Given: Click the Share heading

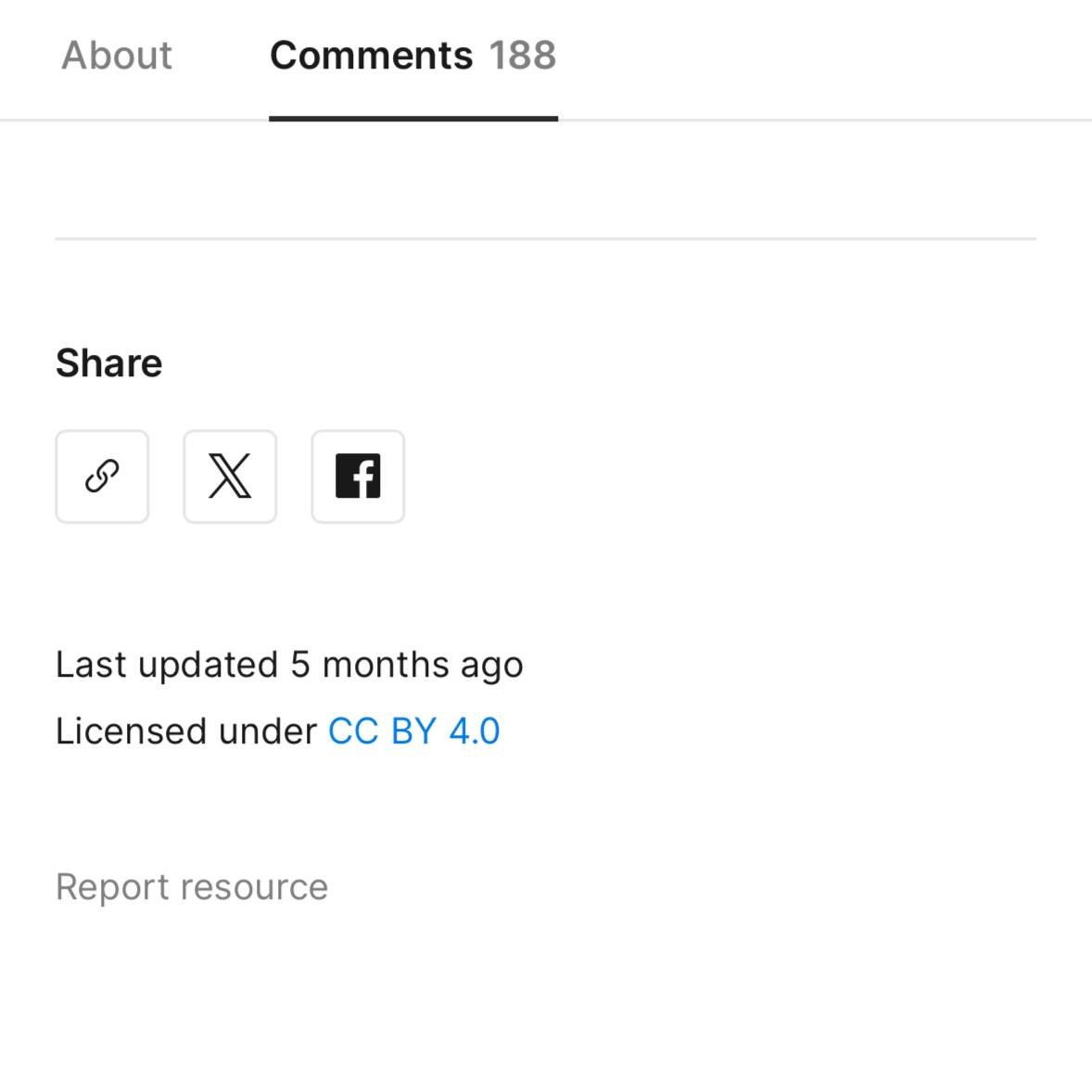Looking at the screenshot, I should coord(109,363).
